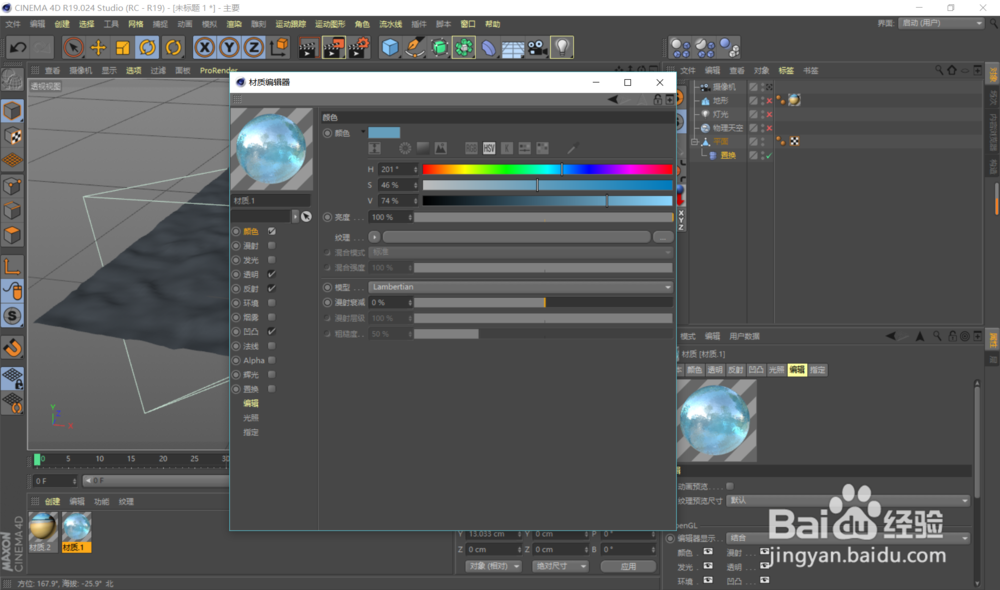Viewport: 1000px width, 590px height.
Task: Open the 编辑器显示 组合 dropdown
Action: (x=848, y=538)
